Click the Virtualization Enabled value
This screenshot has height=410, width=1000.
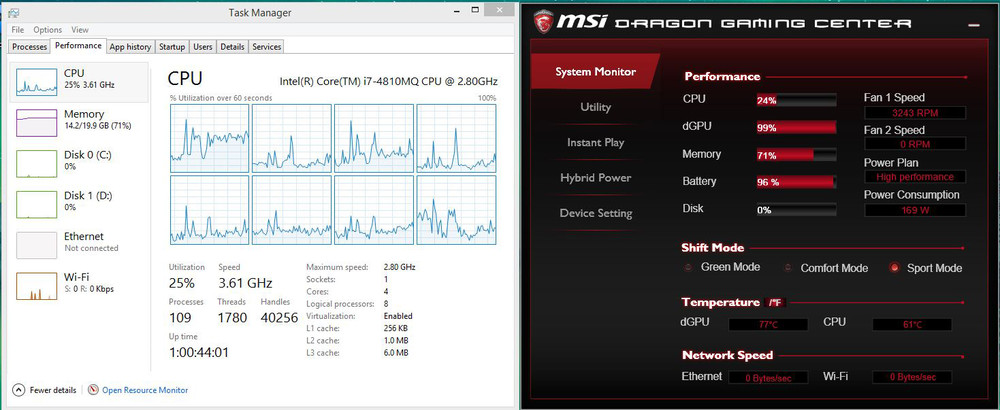pyautogui.click(x=398, y=316)
